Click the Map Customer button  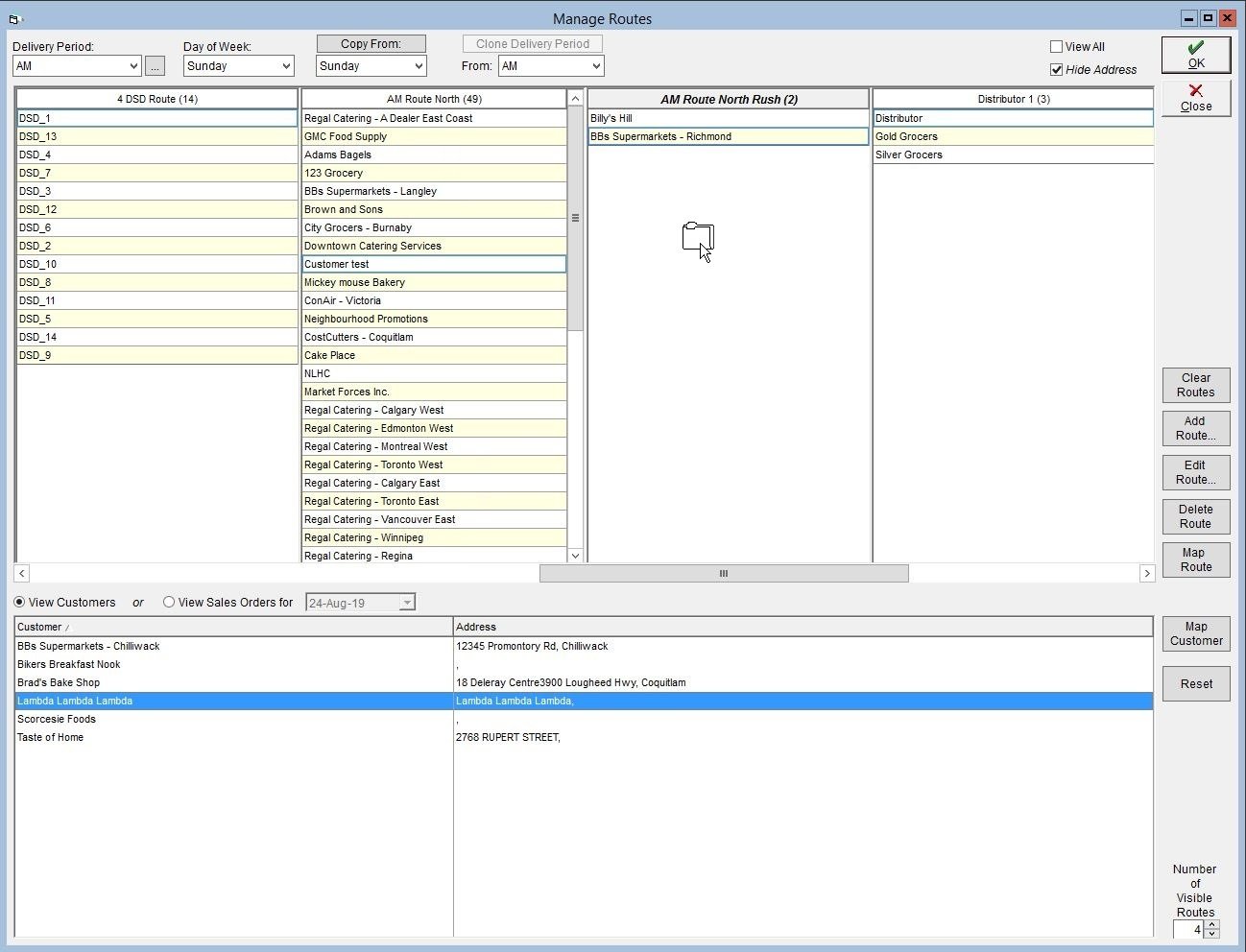point(1195,633)
